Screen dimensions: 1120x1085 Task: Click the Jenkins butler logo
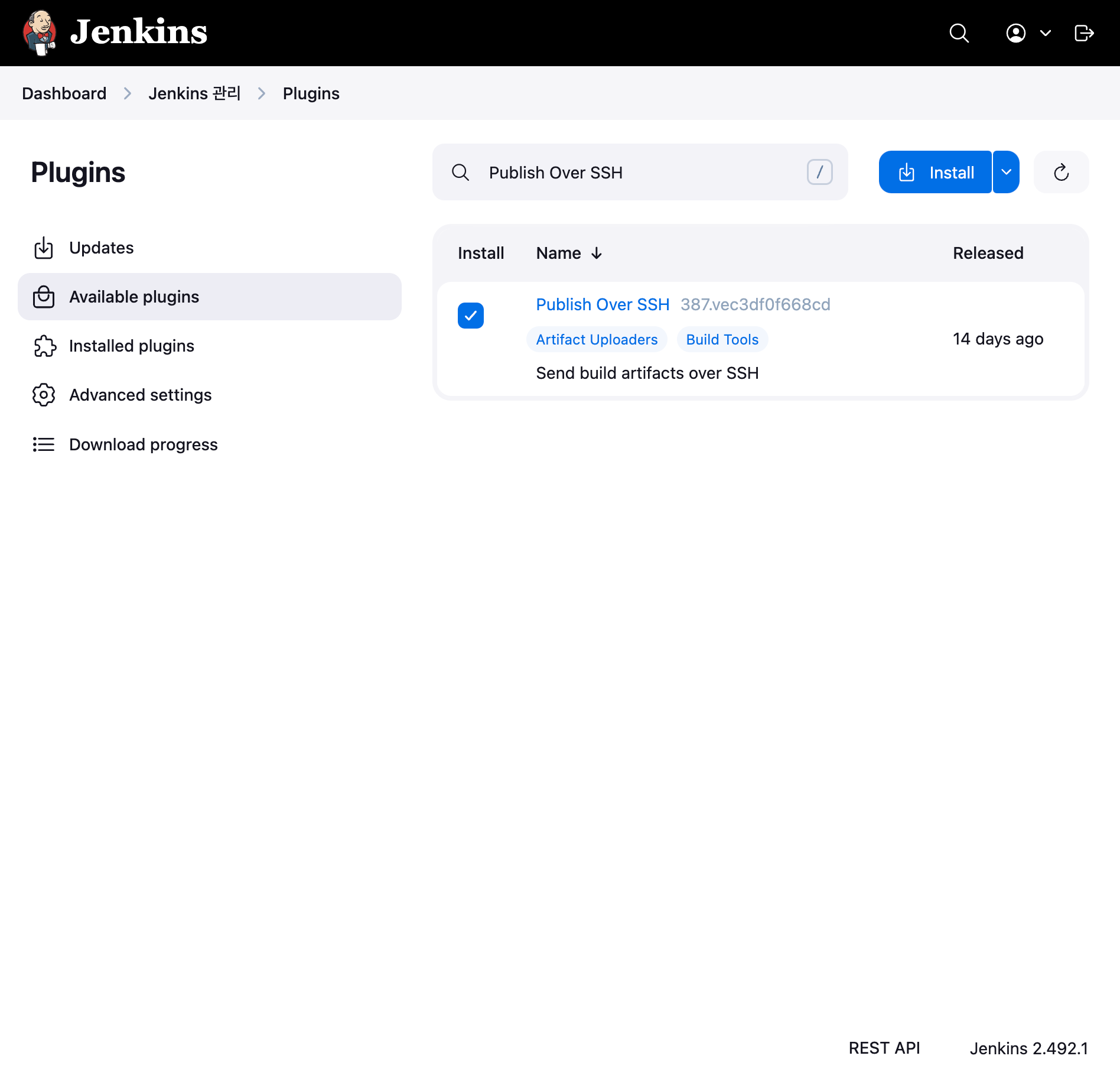pos(40,33)
